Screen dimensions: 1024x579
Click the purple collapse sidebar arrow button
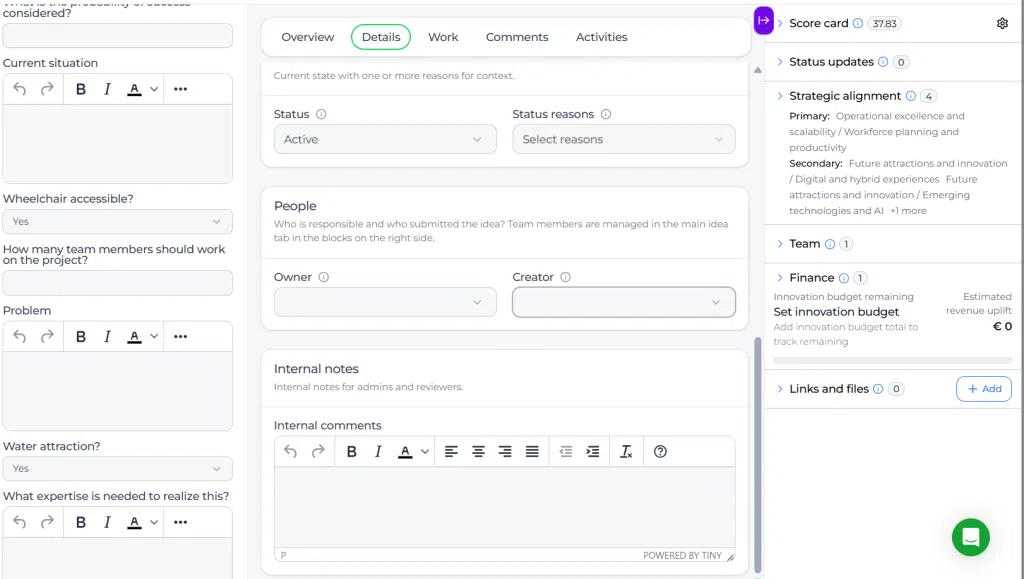[763, 20]
